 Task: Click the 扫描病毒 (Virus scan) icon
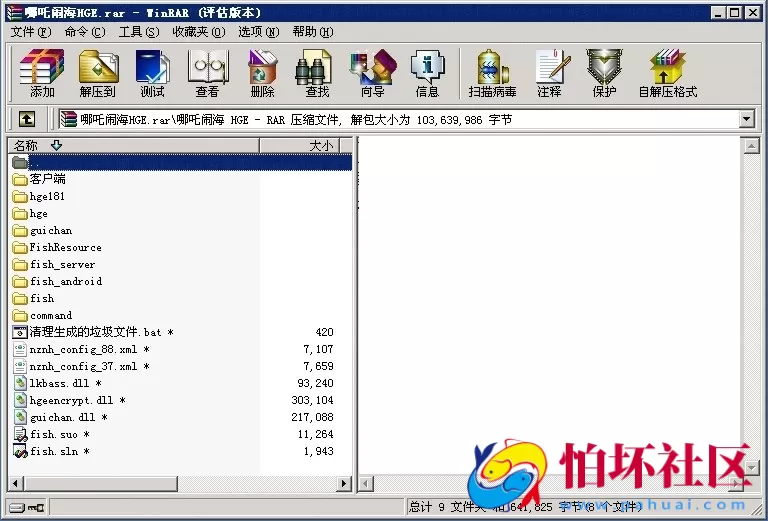[492, 73]
